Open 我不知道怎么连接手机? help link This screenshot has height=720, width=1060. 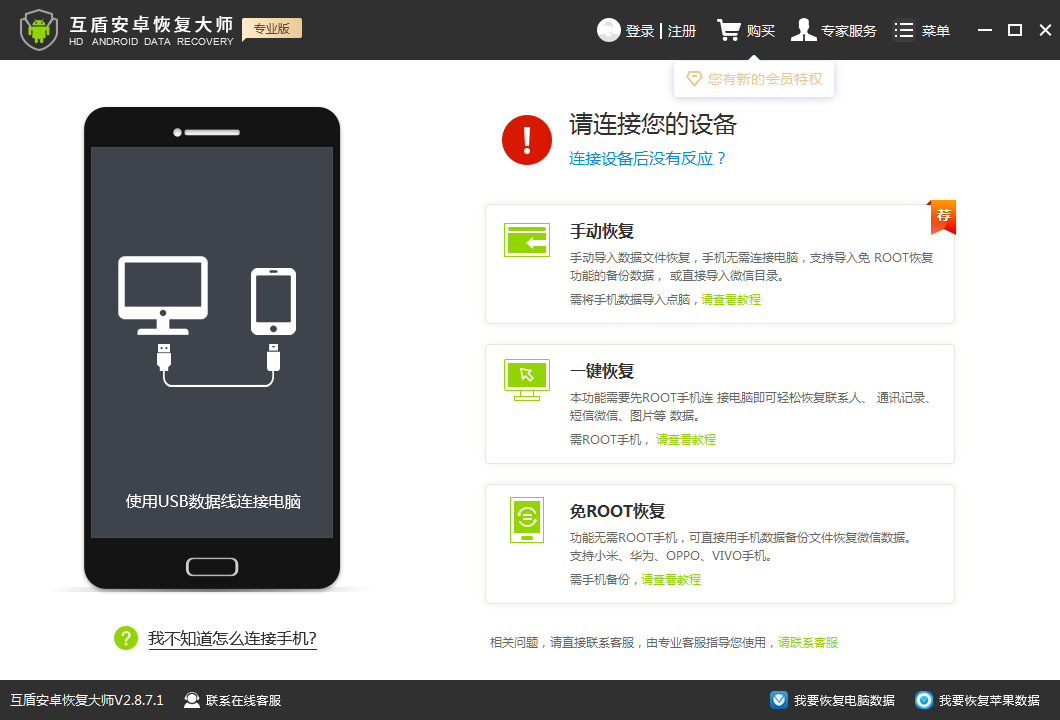[x=233, y=638]
